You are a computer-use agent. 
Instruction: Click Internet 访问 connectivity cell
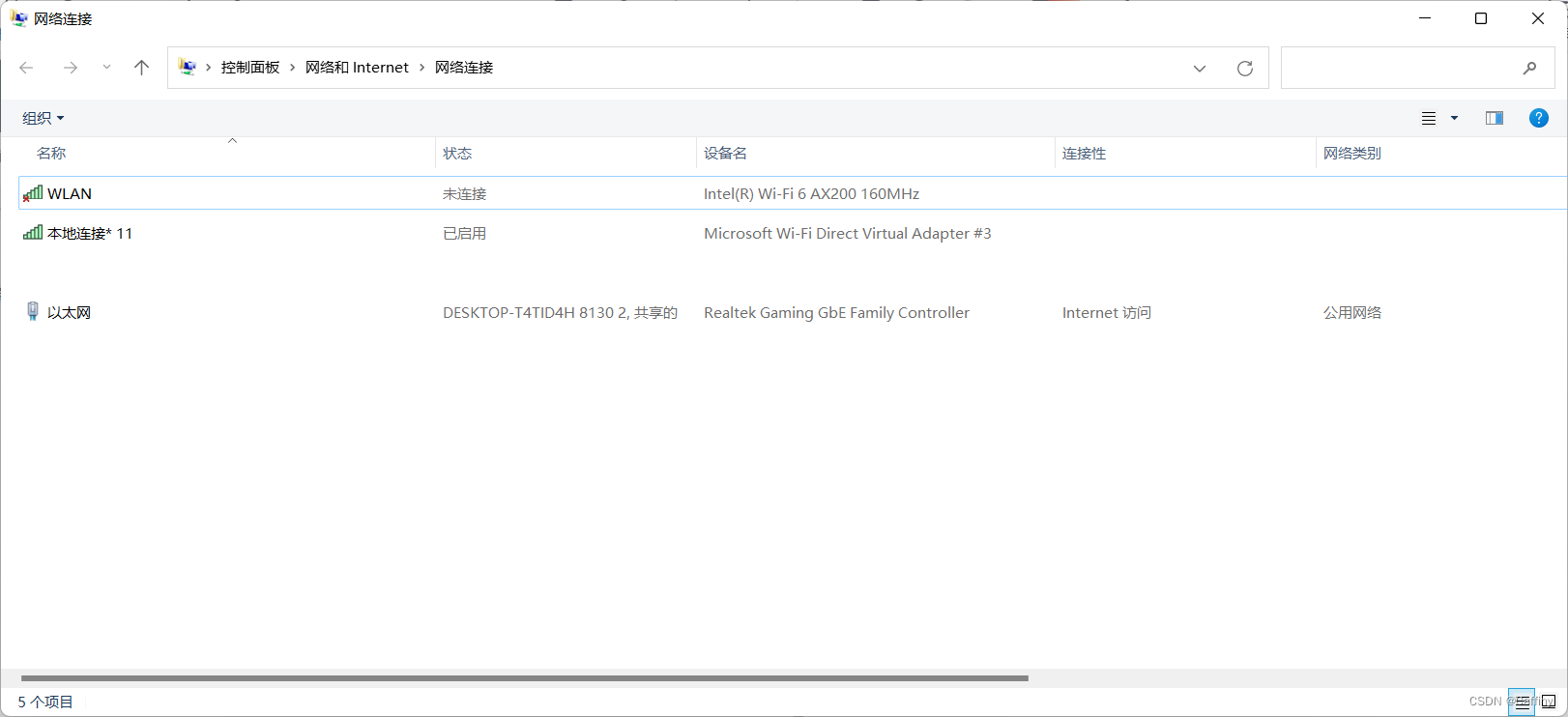[1107, 313]
